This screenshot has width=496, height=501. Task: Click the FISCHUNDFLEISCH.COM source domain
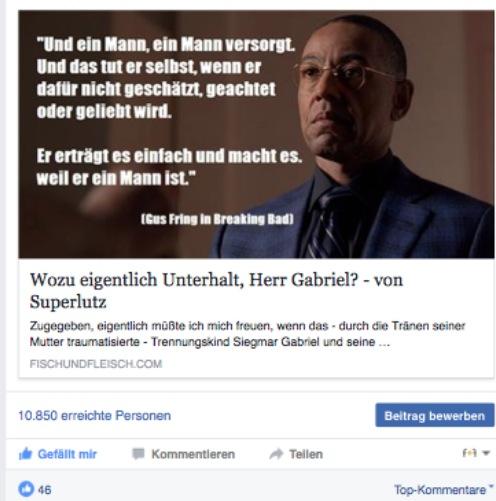click(x=96, y=364)
